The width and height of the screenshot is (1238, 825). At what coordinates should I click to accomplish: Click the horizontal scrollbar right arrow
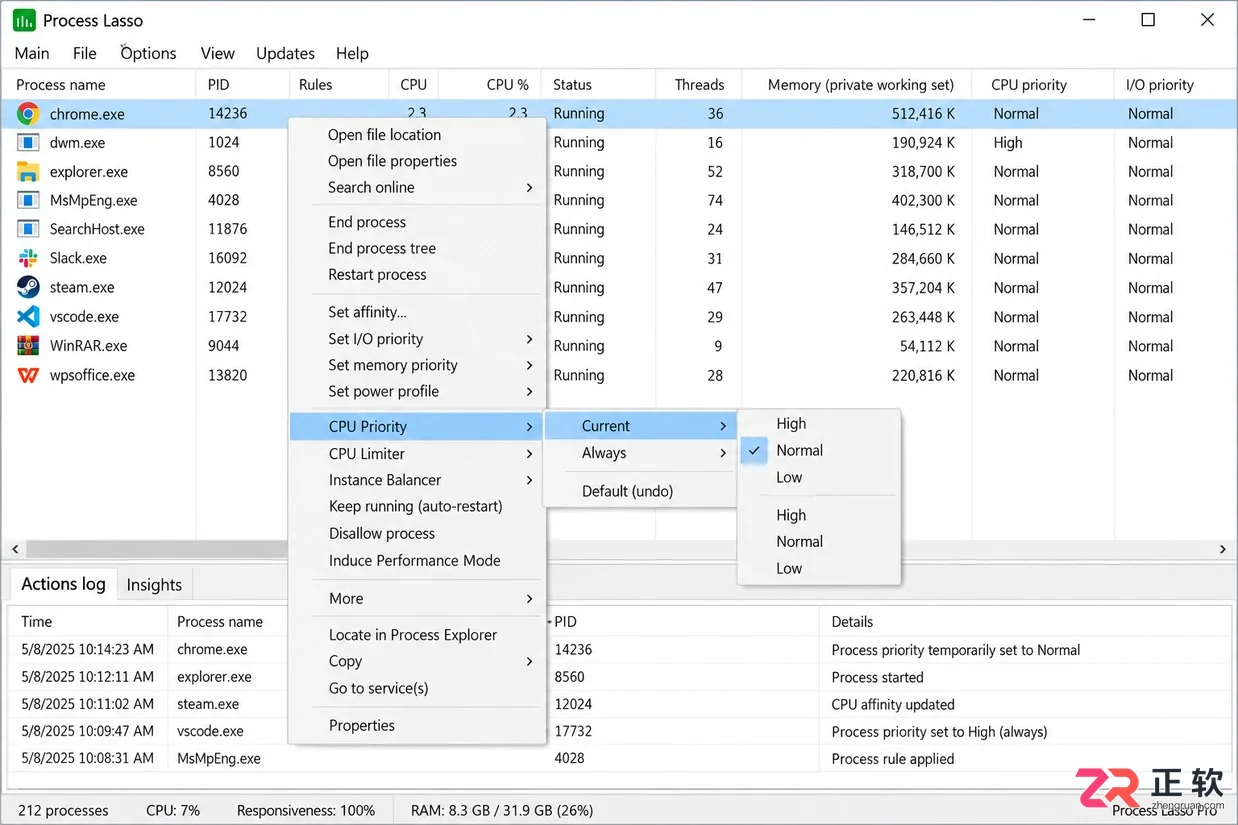[1223, 550]
